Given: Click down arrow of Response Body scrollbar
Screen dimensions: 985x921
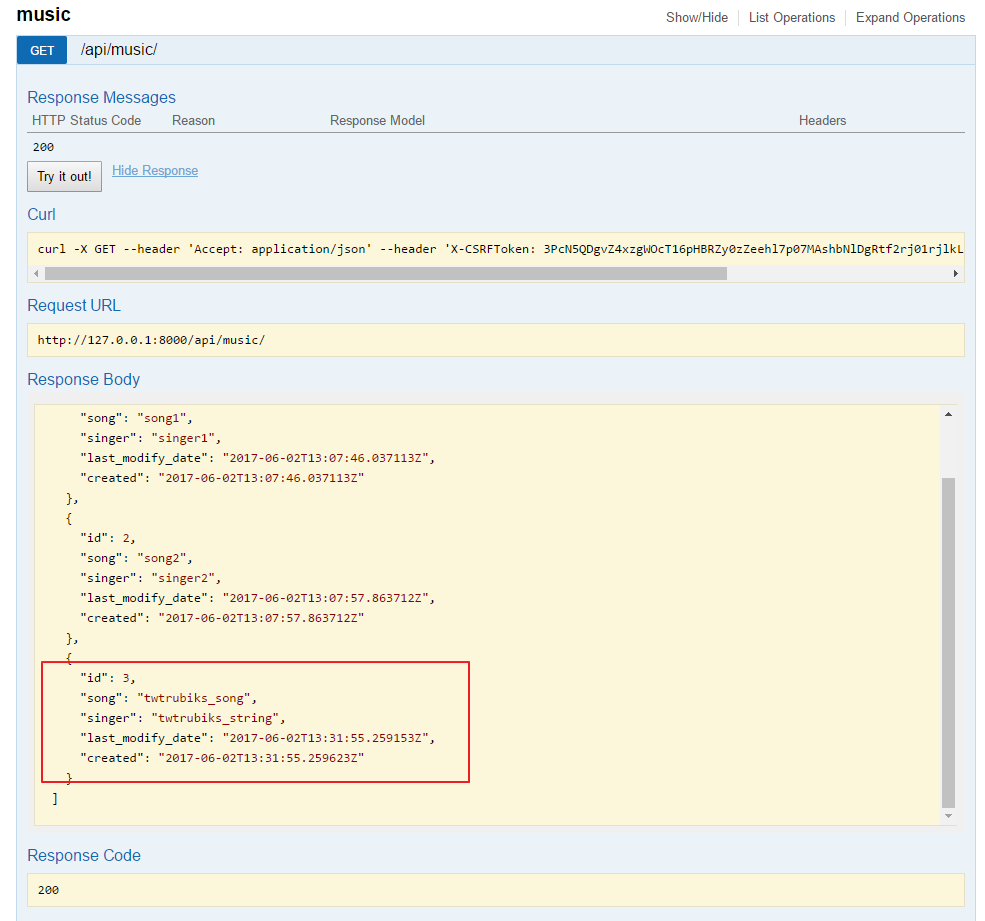Looking at the screenshot, I should coord(949,816).
